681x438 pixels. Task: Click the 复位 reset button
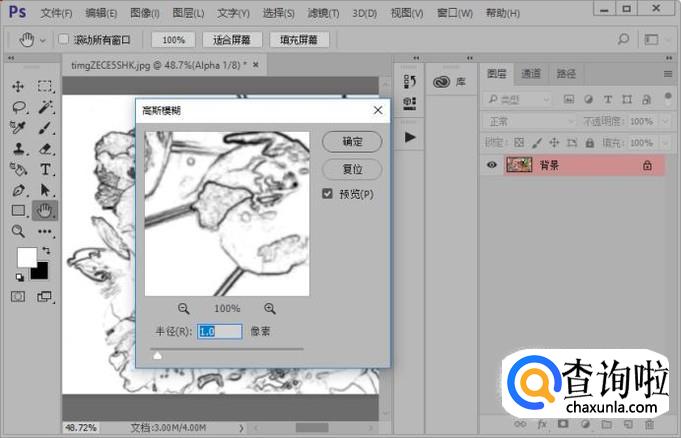click(x=352, y=169)
